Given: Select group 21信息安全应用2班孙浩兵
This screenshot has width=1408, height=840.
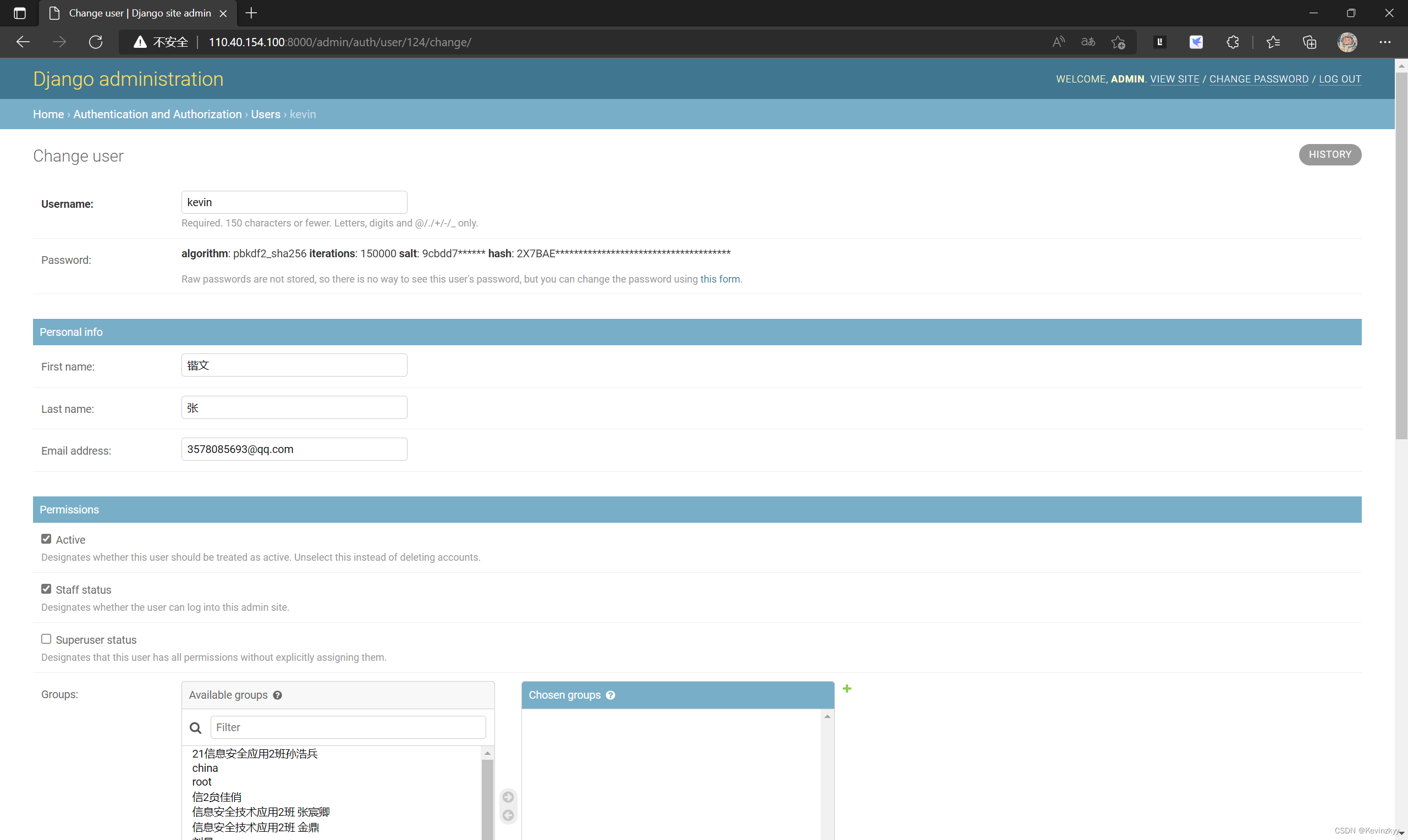Looking at the screenshot, I should click(x=255, y=753).
